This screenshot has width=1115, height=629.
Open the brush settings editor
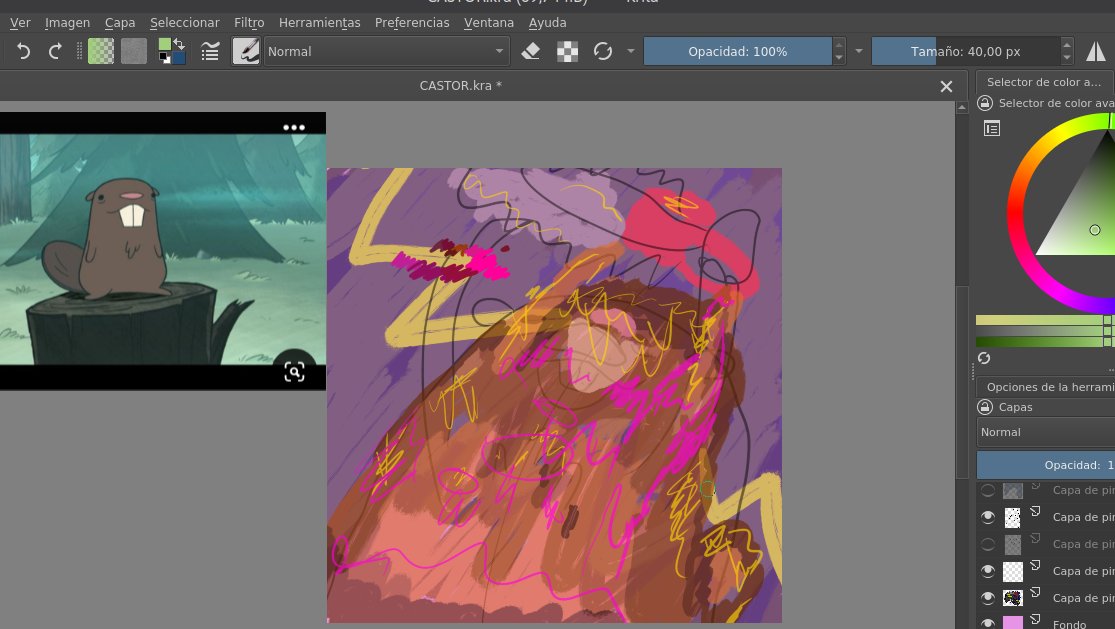point(210,51)
